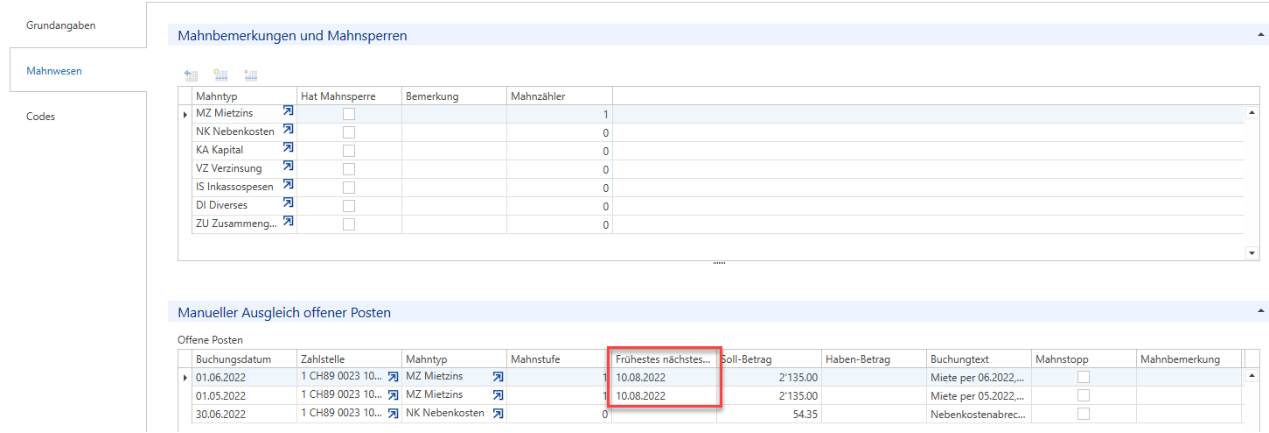Sort by the Bemerkung column header
The width and height of the screenshot is (1269, 433).
454,95
